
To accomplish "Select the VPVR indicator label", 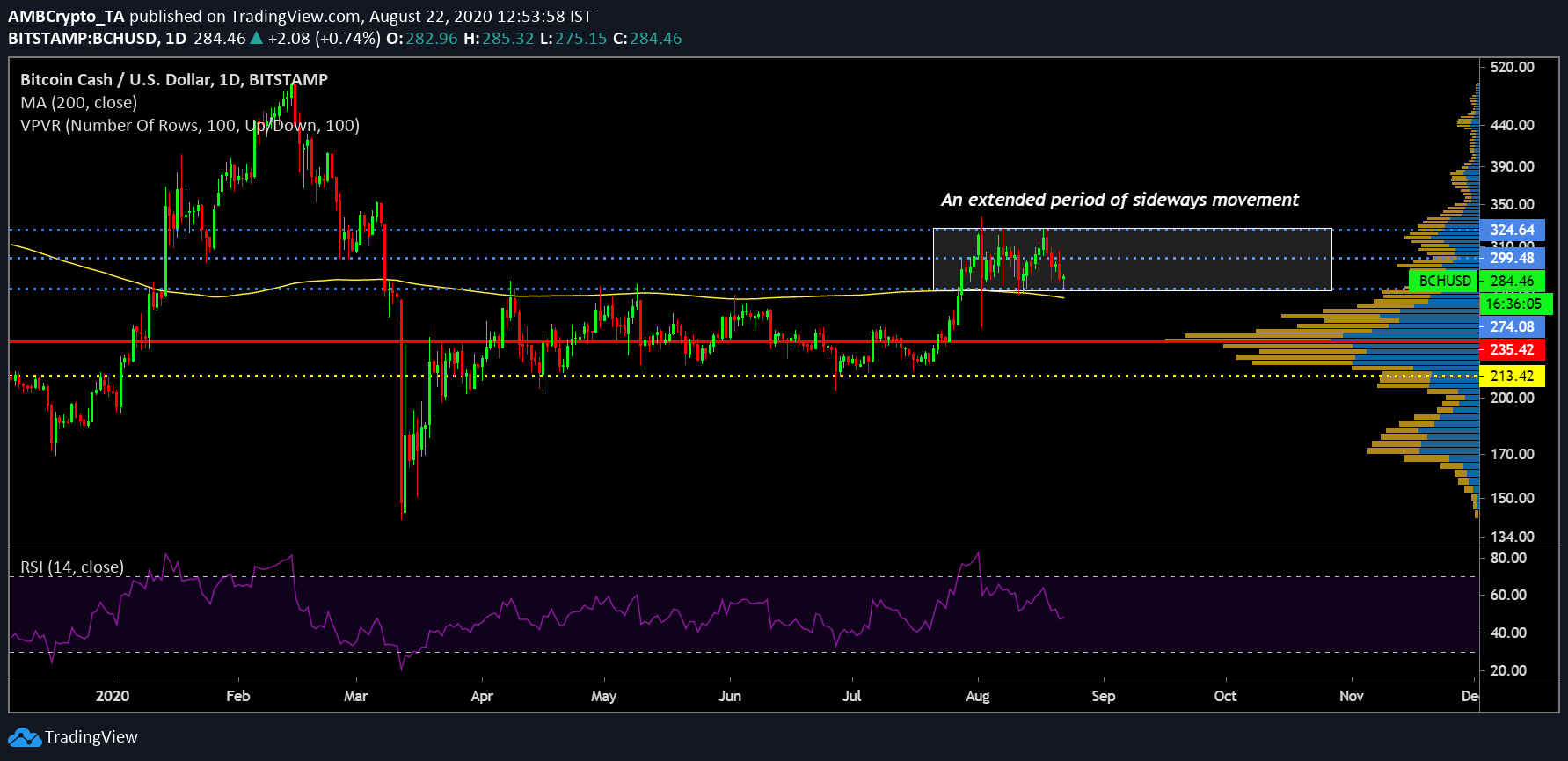I will point(190,125).
